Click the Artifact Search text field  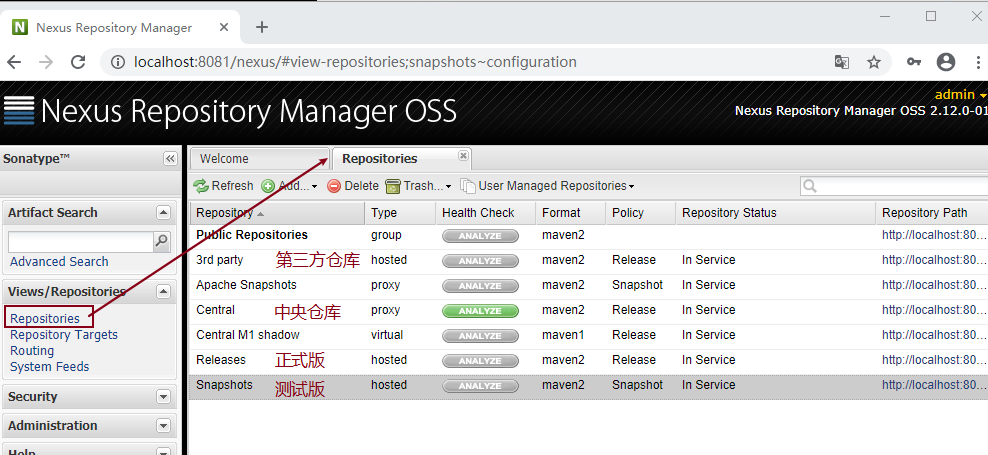pos(81,241)
